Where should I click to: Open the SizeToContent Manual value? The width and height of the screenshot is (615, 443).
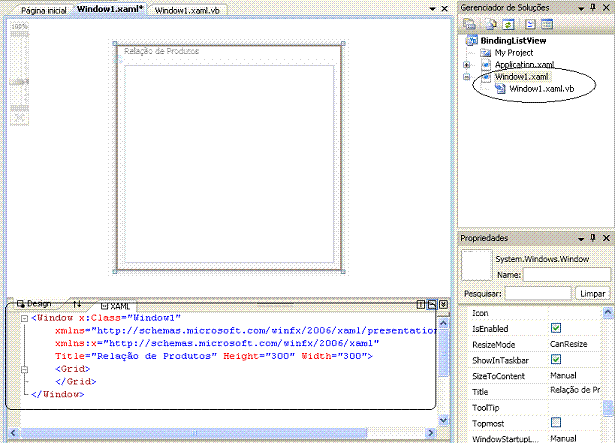point(563,376)
